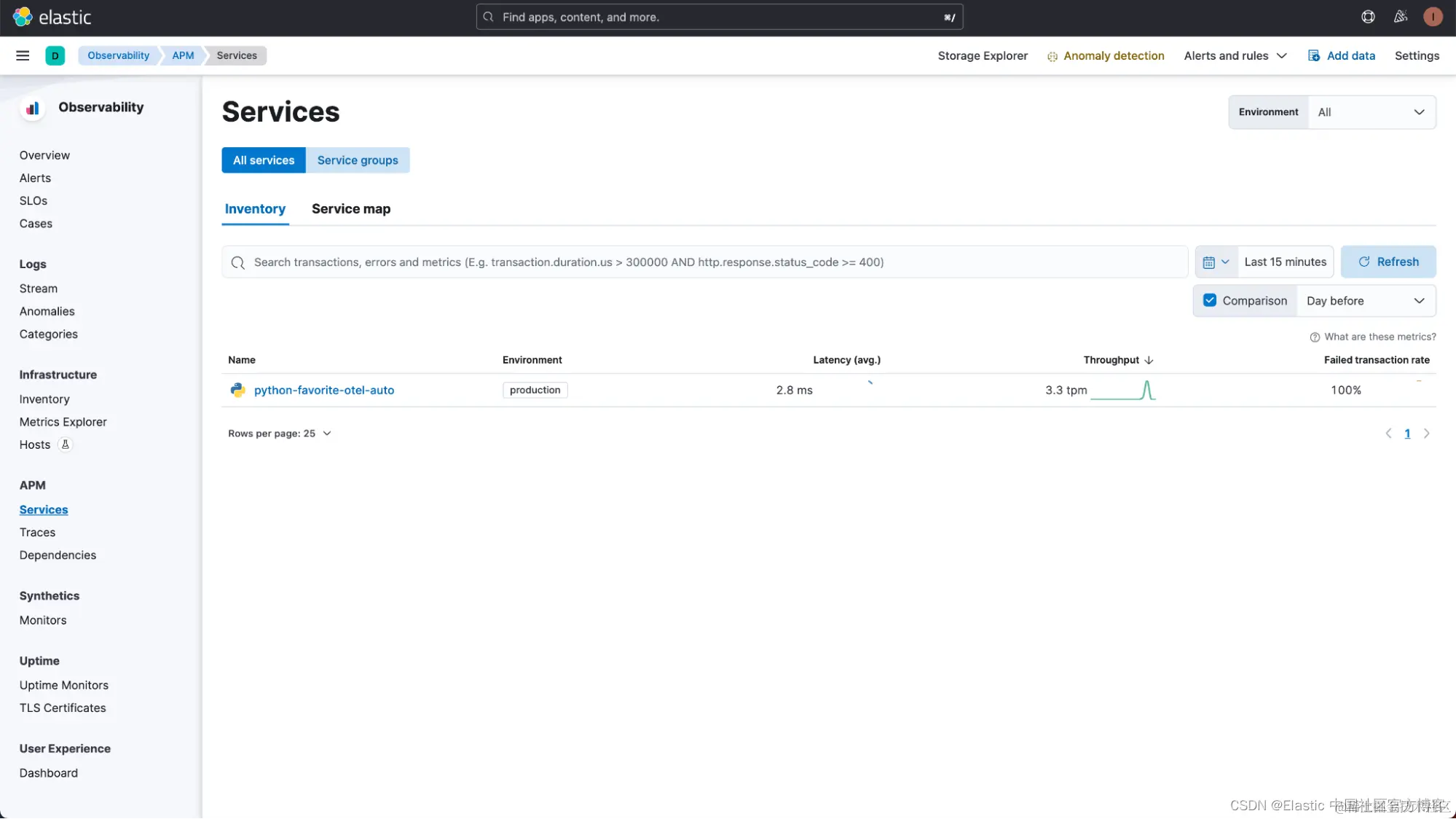Click the throughput sparkline chart
The width and height of the screenshot is (1456, 819).
coord(1122,391)
